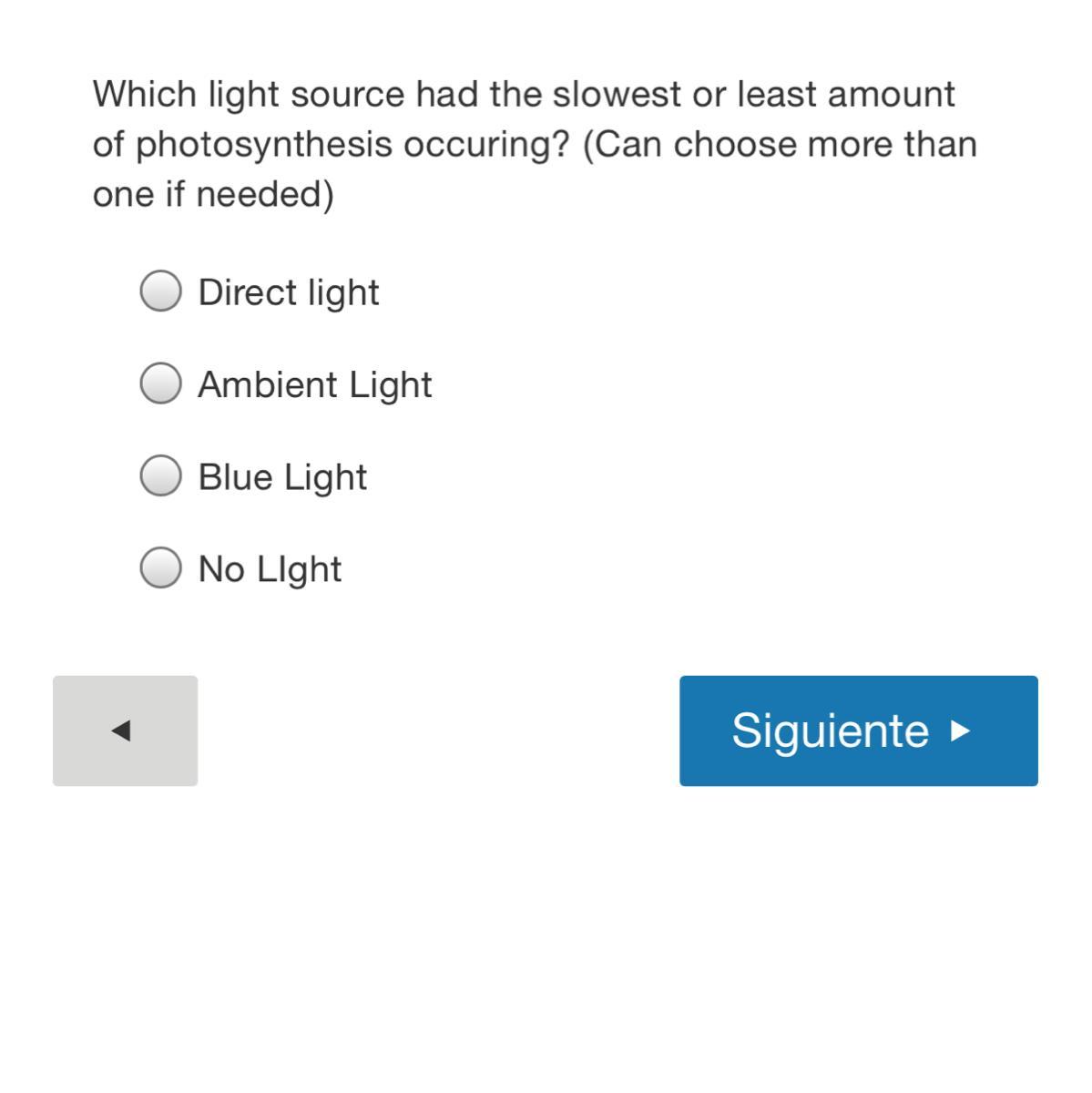The width and height of the screenshot is (1092, 1093).
Task: Go to next question with Siguiente
Action: [858, 730]
